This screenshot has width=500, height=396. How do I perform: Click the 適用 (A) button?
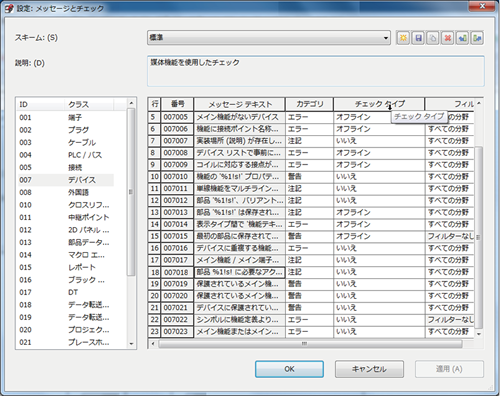(449, 369)
